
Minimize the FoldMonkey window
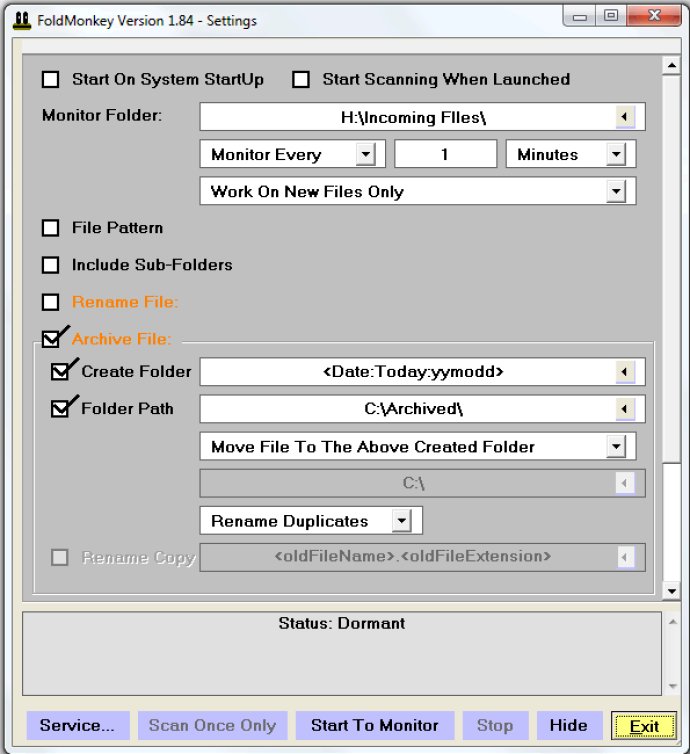580,17
